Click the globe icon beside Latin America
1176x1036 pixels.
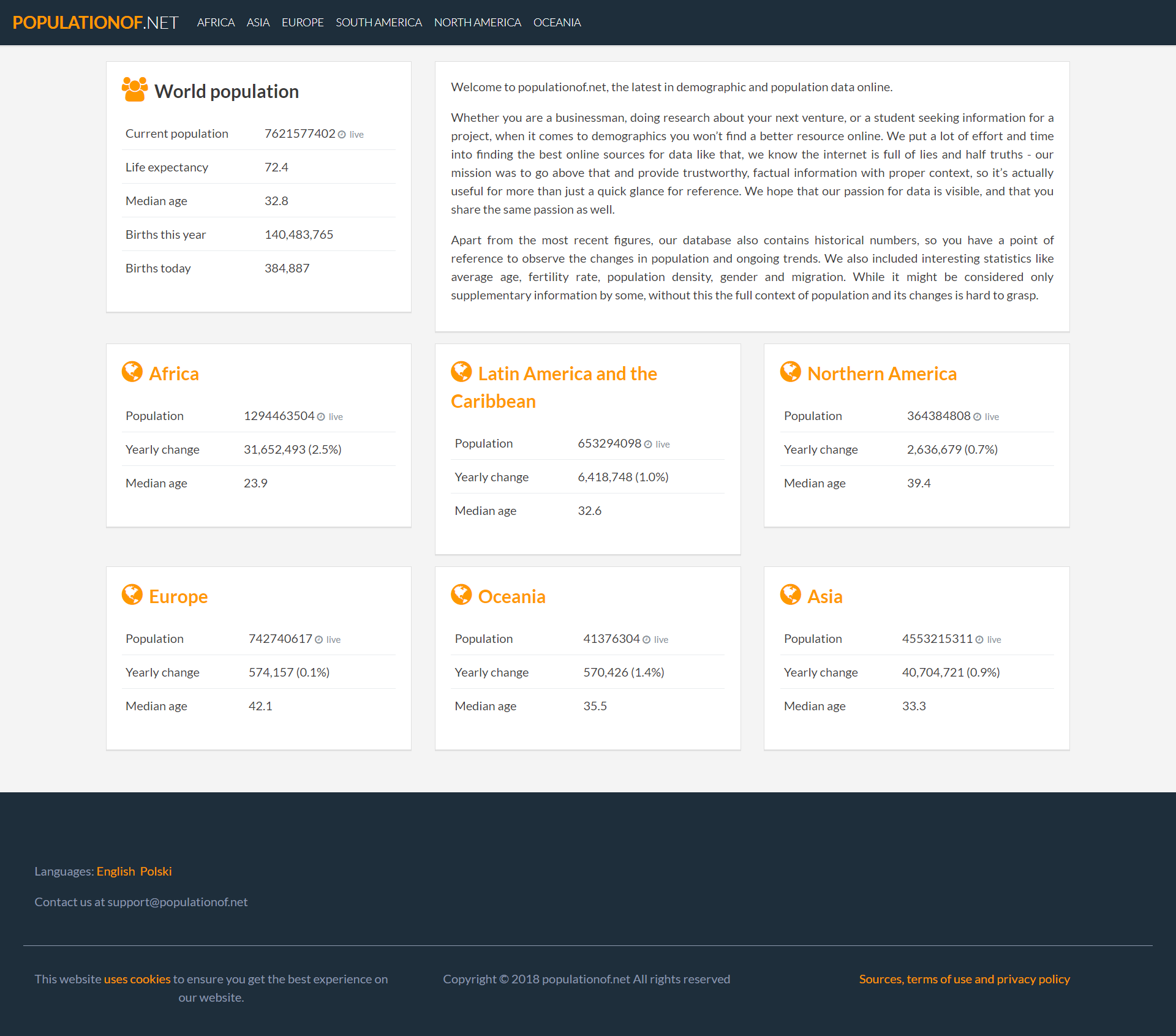click(461, 372)
